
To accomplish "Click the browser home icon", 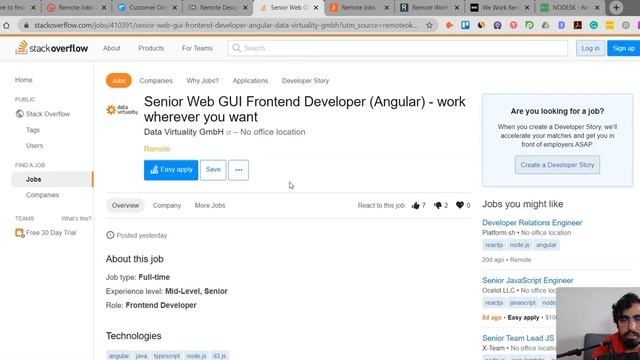I will (7, 25).
